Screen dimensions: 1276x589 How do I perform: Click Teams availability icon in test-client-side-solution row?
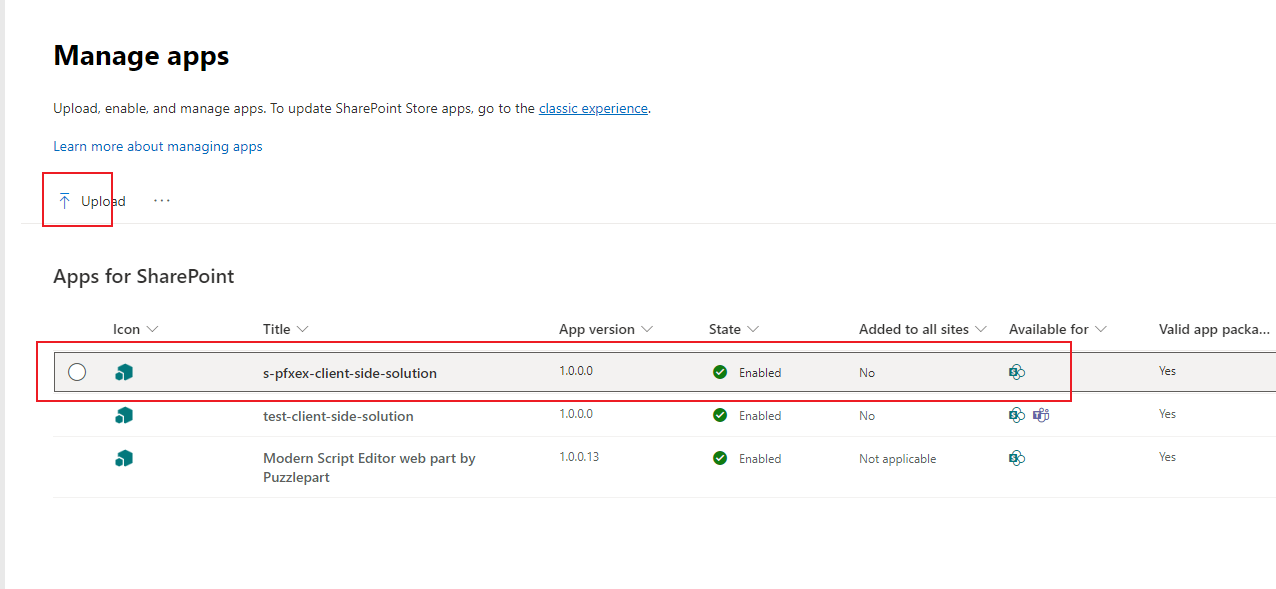coord(1041,415)
